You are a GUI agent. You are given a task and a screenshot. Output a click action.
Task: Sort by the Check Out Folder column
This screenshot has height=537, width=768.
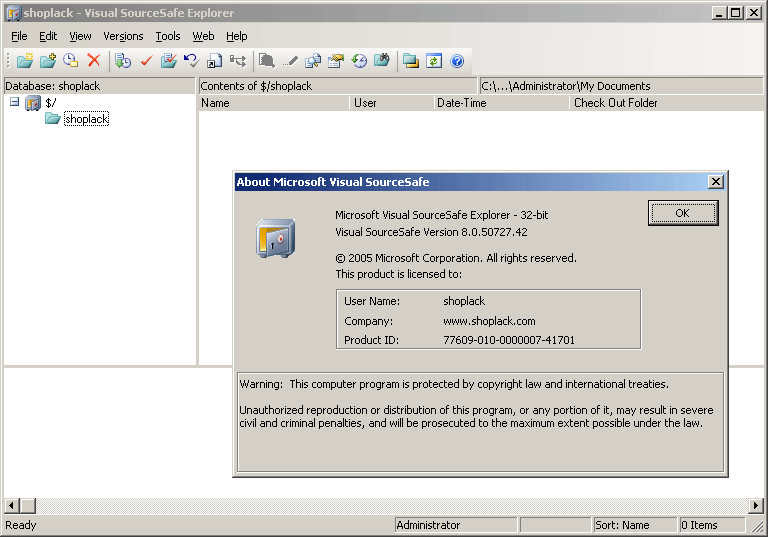(x=668, y=103)
